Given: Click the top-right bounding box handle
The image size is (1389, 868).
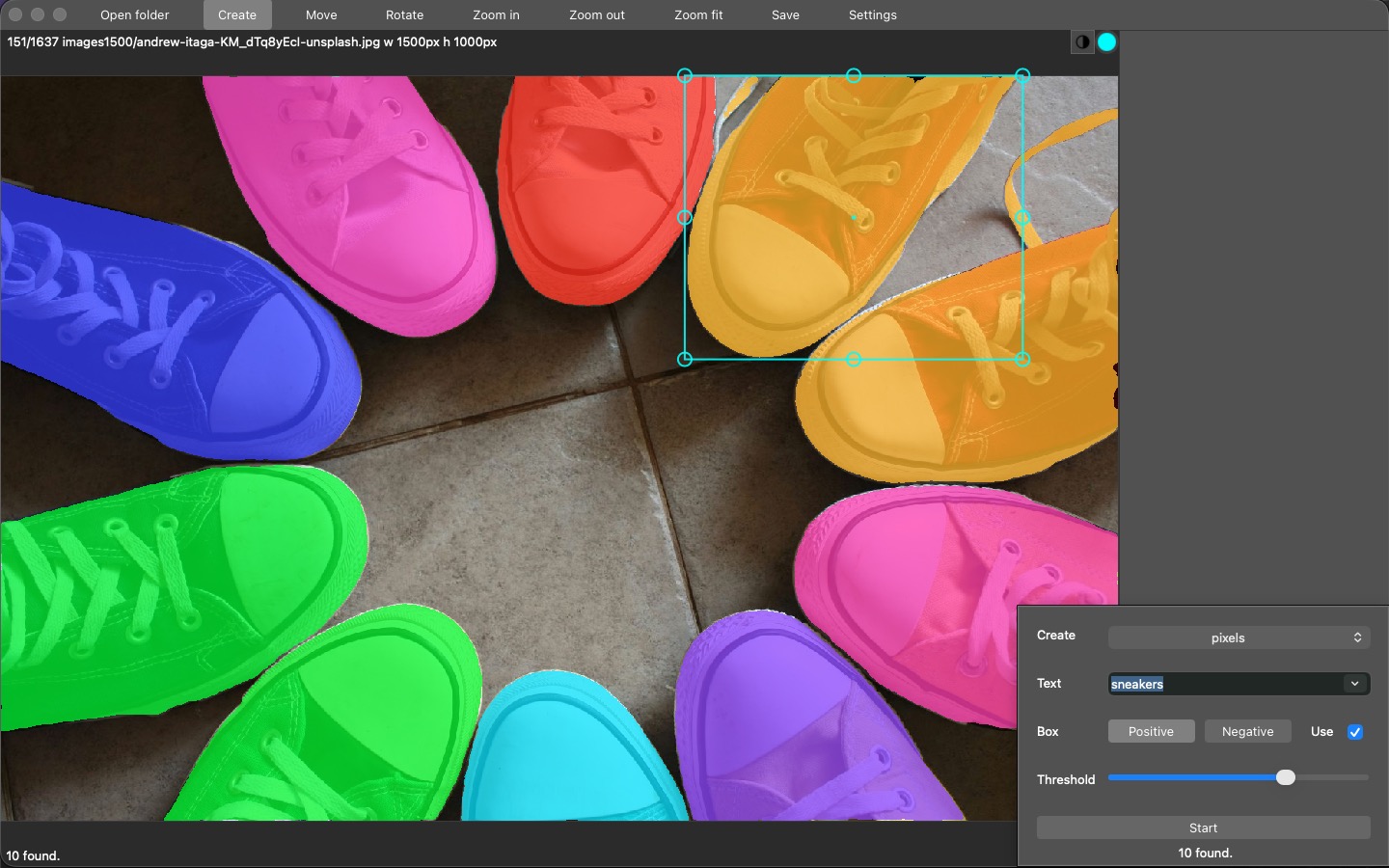Looking at the screenshot, I should tap(1022, 75).
